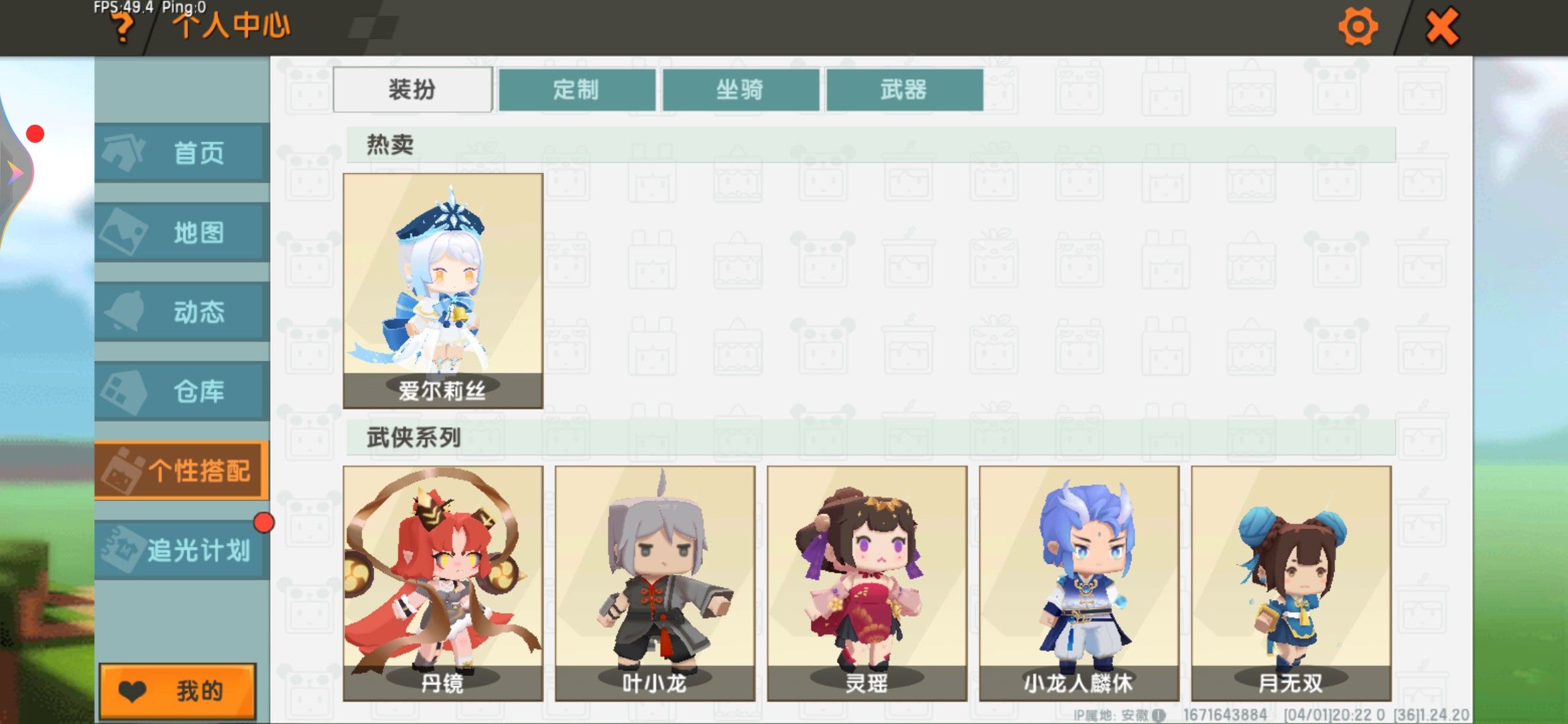Switch to the 定制 tab

(577, 89)
